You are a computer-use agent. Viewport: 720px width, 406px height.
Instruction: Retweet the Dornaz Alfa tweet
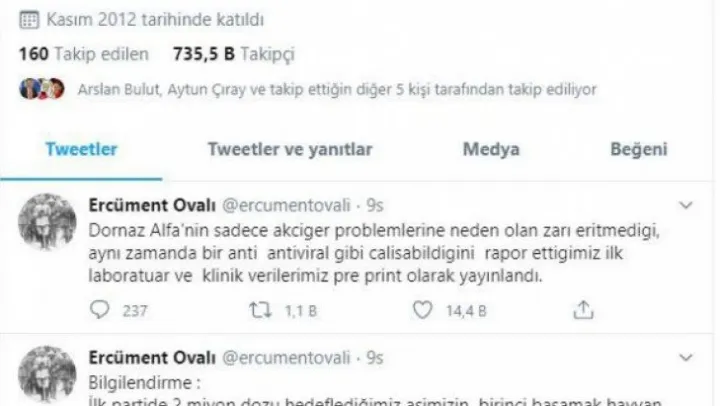(x=260, y=310)
